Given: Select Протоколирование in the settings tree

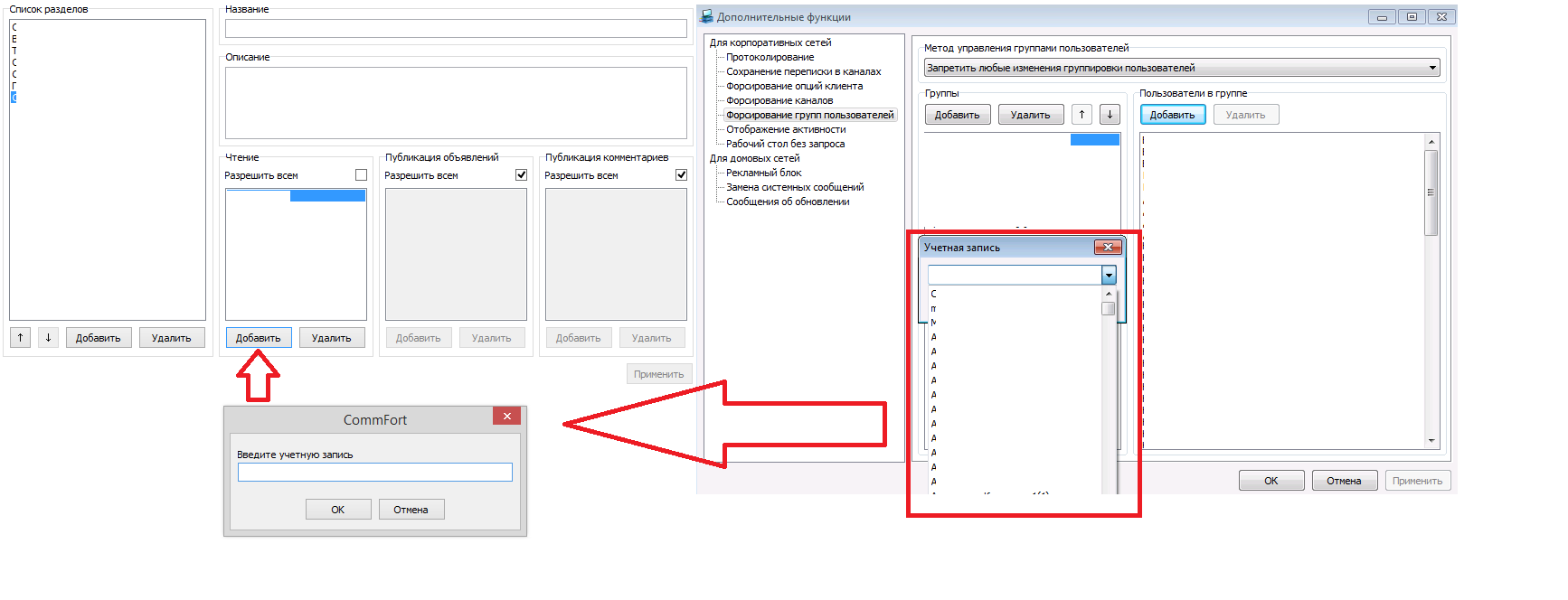Looking at the screenshot, I should (770, 57).
